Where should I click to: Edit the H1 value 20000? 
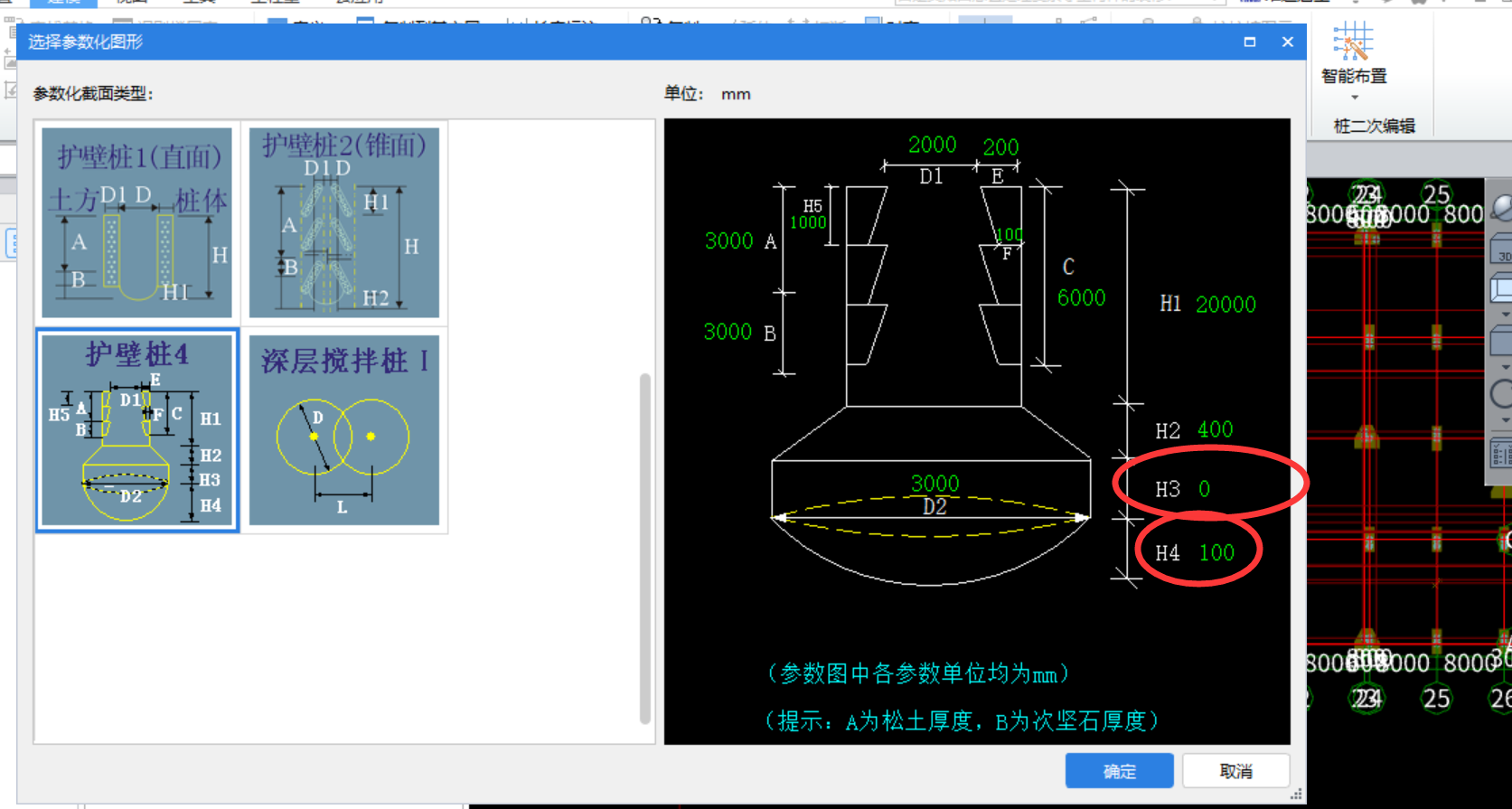(x=1226, y=305)
